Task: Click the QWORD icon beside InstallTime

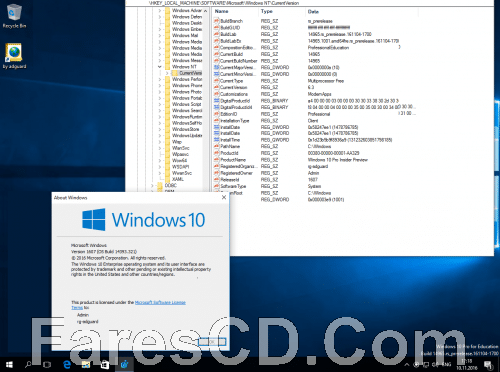Action: [216, 140]
